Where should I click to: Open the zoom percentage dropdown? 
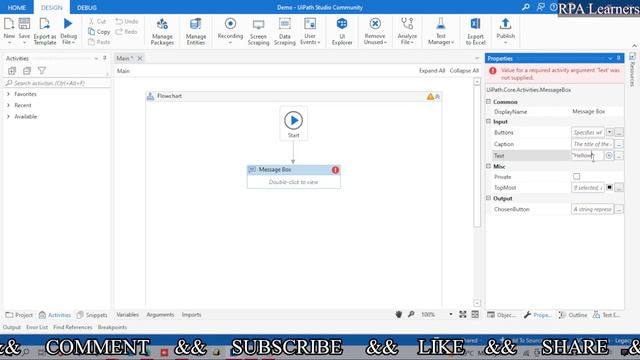pyautogui.click(x=451, y=314)
